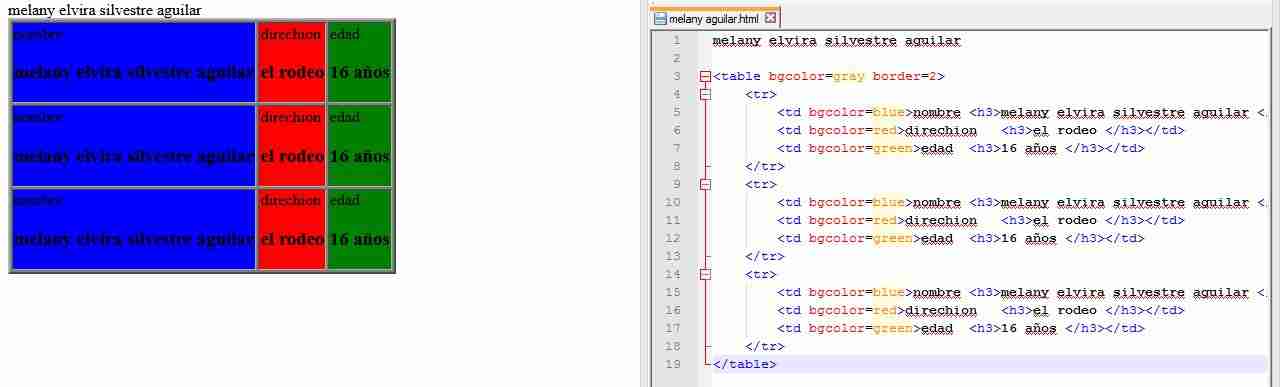Collapse the tr fold marker on line 9
The width and height of the screenshot is (1280, 387).
[x=706, y=184]
